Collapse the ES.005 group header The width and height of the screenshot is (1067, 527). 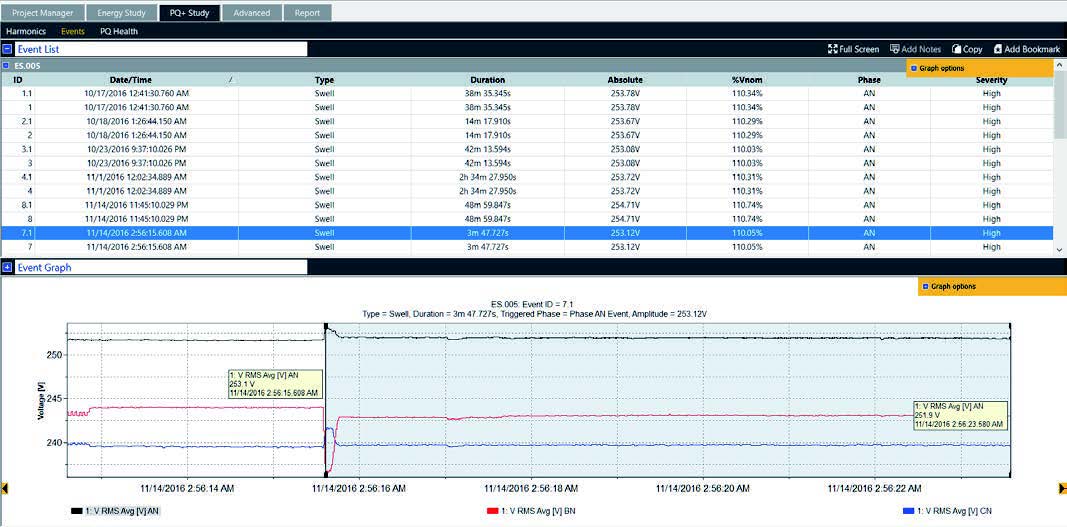tap(5, 66)
